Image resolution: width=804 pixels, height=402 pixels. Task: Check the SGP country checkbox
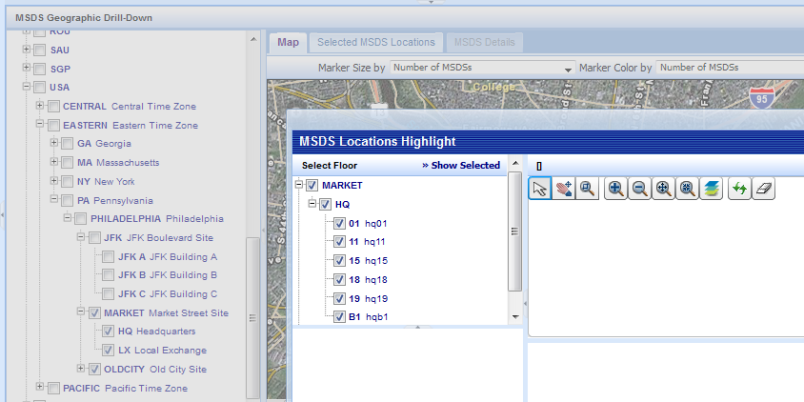point(39,69)
